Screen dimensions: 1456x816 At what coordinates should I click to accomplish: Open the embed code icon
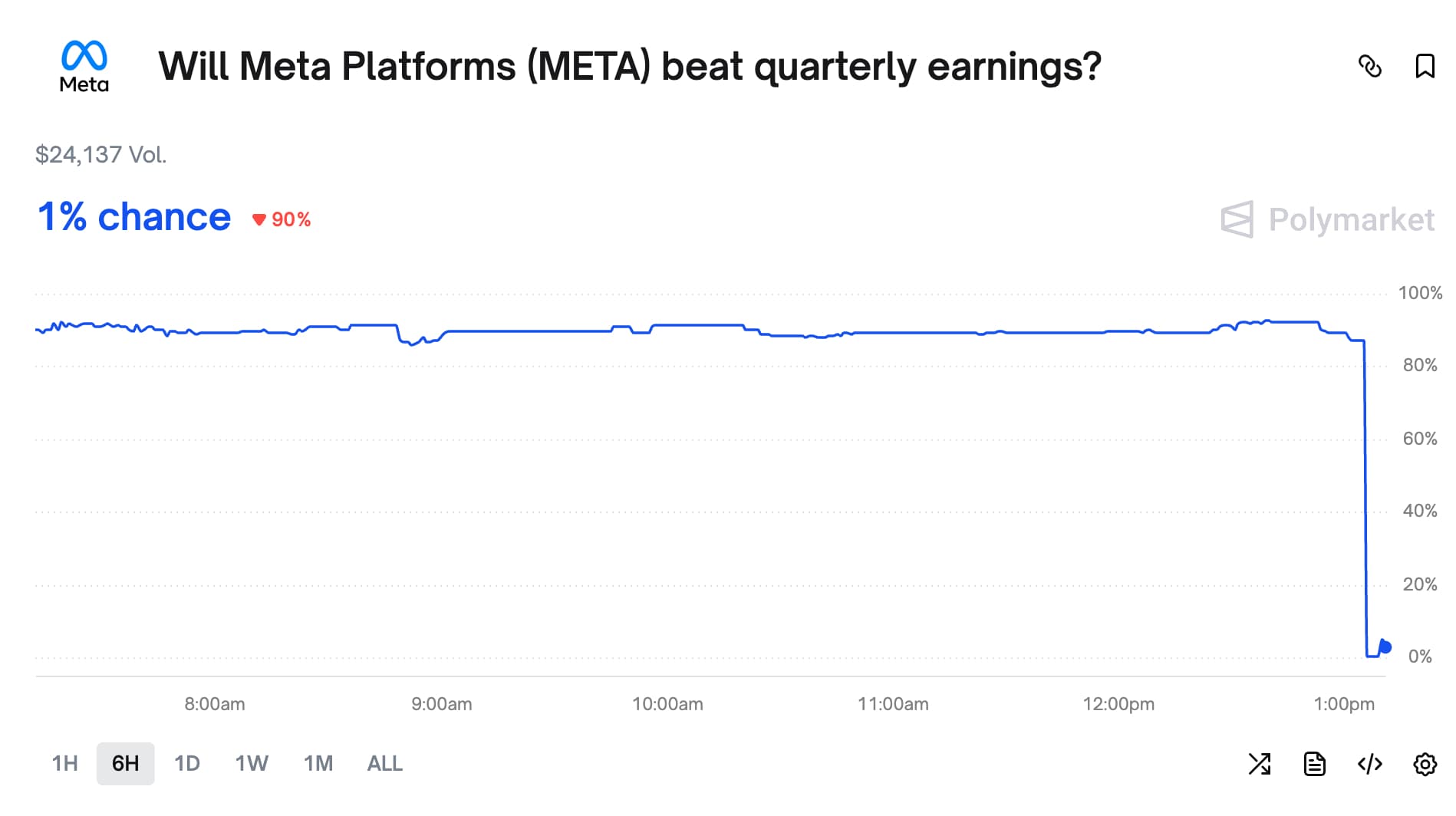[1369, 764]
